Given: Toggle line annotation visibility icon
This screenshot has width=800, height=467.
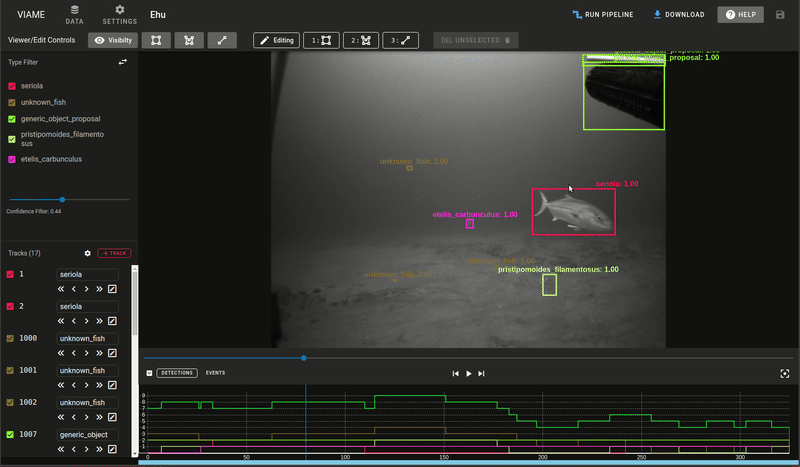Looking at the screenshot, I should 222,40.
